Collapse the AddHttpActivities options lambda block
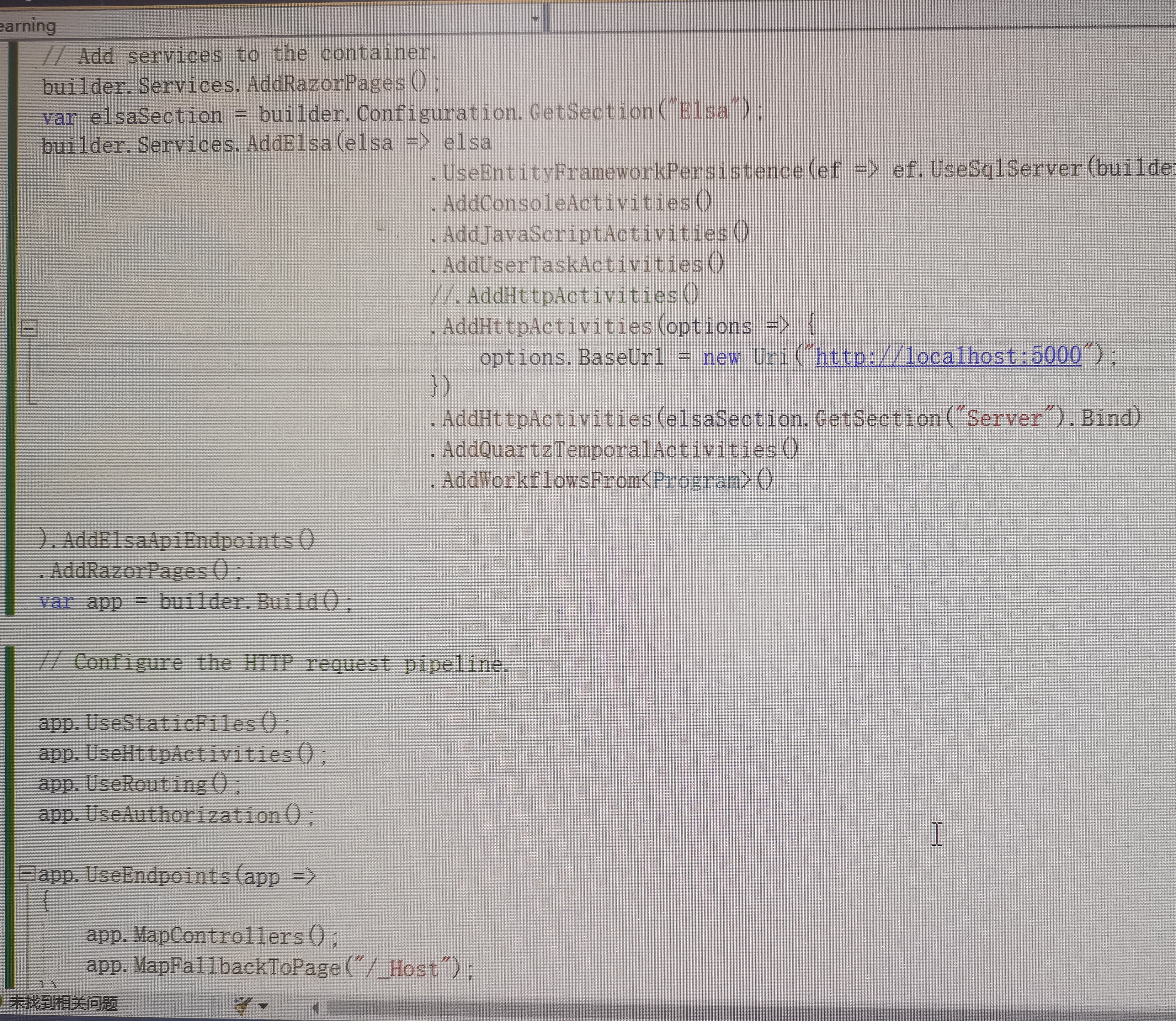Viewport: 1176px width, 1021px height. 29,328
